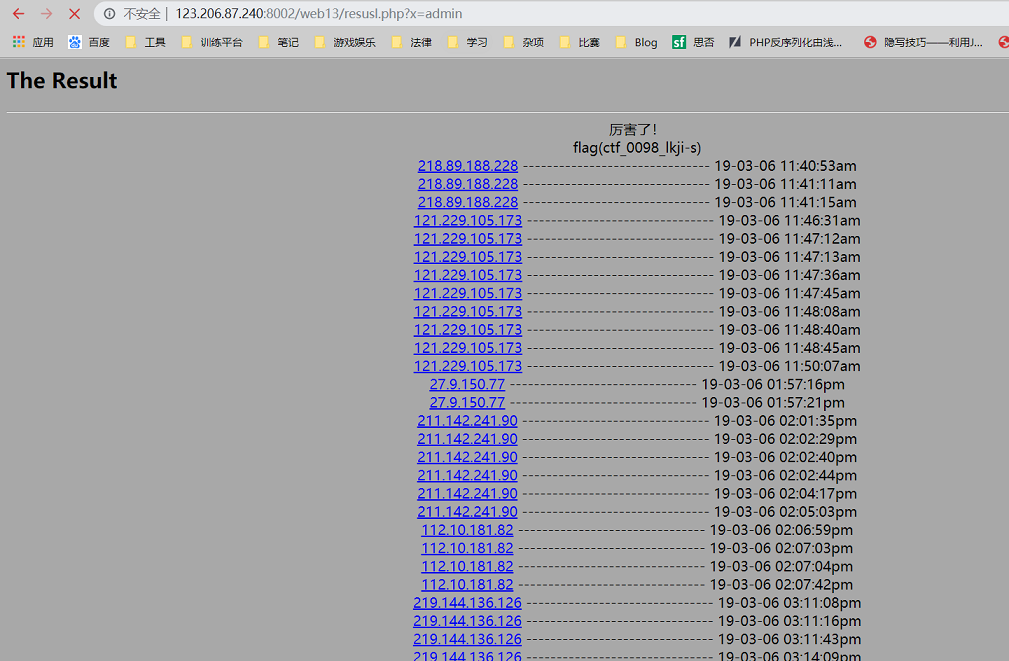
Task: Click the timestamp 19-03-06 11:41:11am
Action: coord(785,184)
